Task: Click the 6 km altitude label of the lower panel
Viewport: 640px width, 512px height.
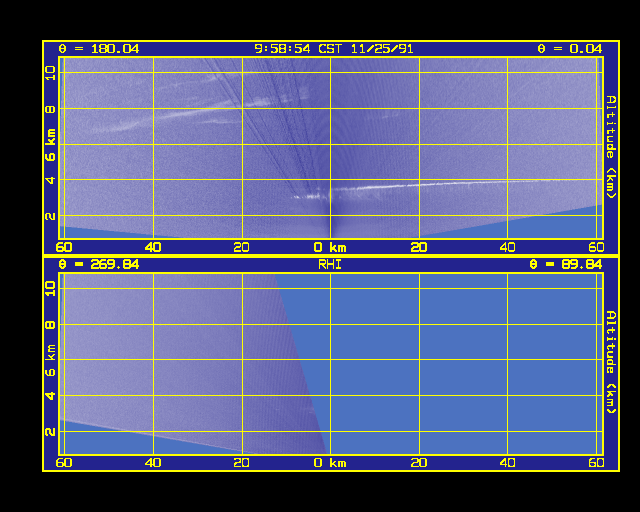Action: click(x=50, y=360)
